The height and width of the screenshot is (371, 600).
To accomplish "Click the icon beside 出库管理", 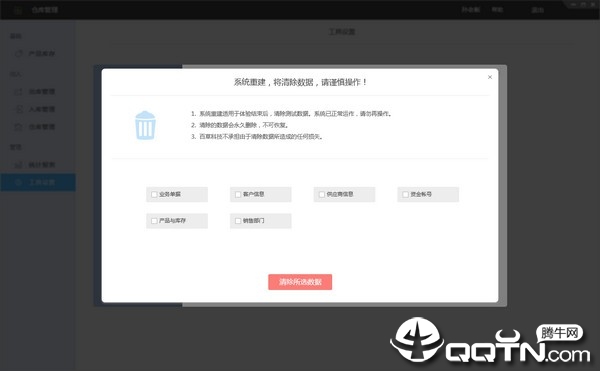I will point(18,92).
